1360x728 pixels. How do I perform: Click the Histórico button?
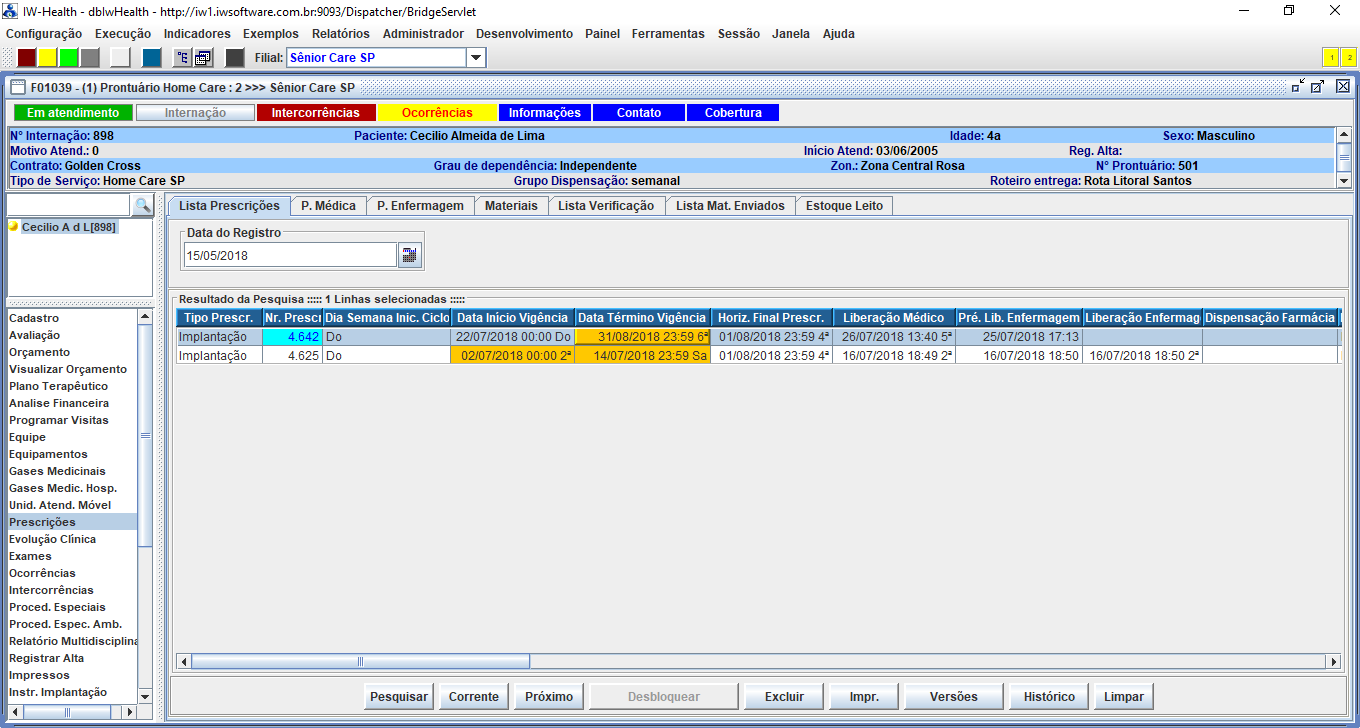(x=1049, y=697)
